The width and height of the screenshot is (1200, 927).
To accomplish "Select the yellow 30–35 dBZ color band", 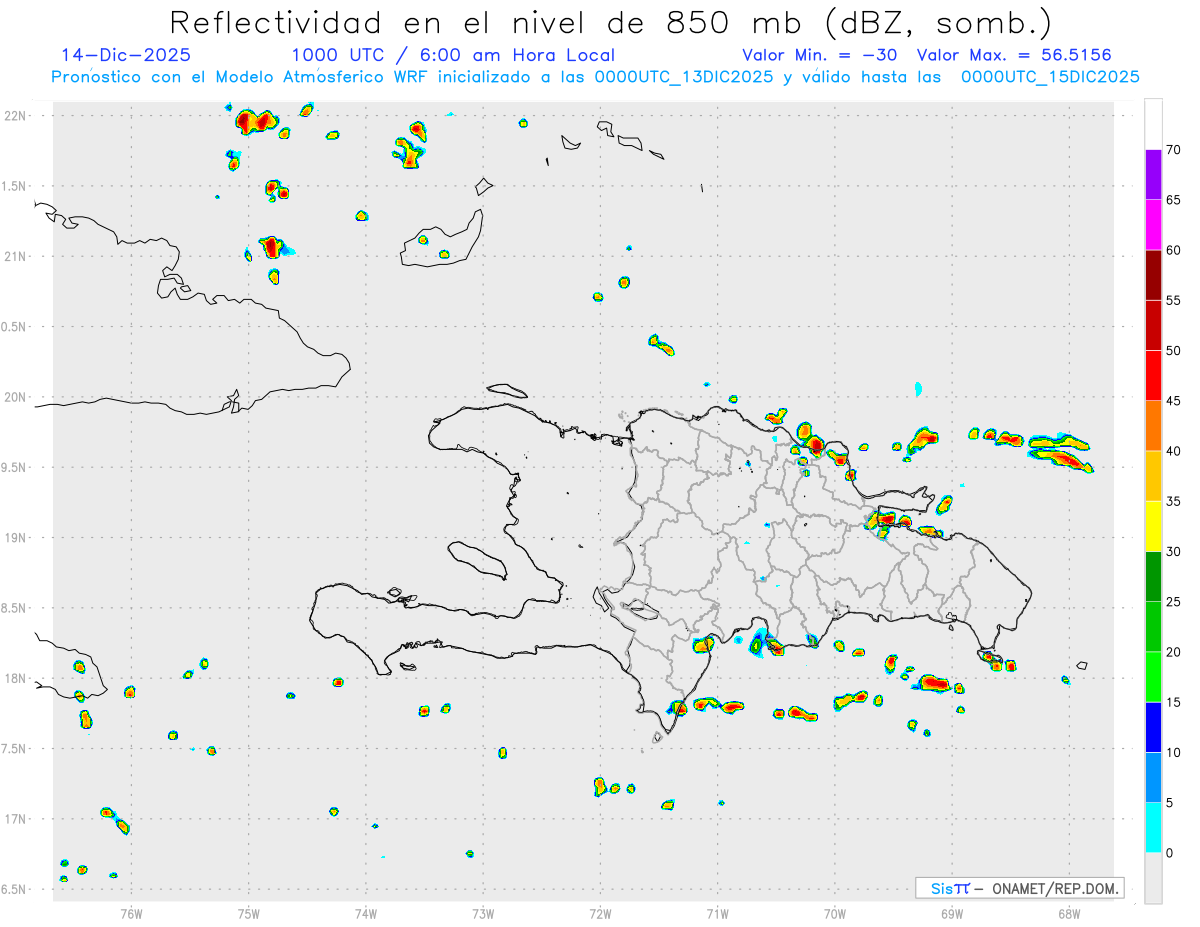I will 1153,526.
